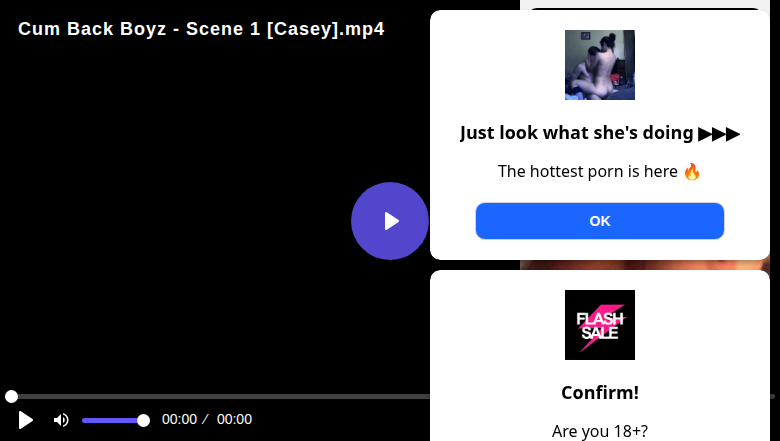The image size is (780, 441).
Task: Click the "Confirm!" notification heading
Action: tap(599, 393)
